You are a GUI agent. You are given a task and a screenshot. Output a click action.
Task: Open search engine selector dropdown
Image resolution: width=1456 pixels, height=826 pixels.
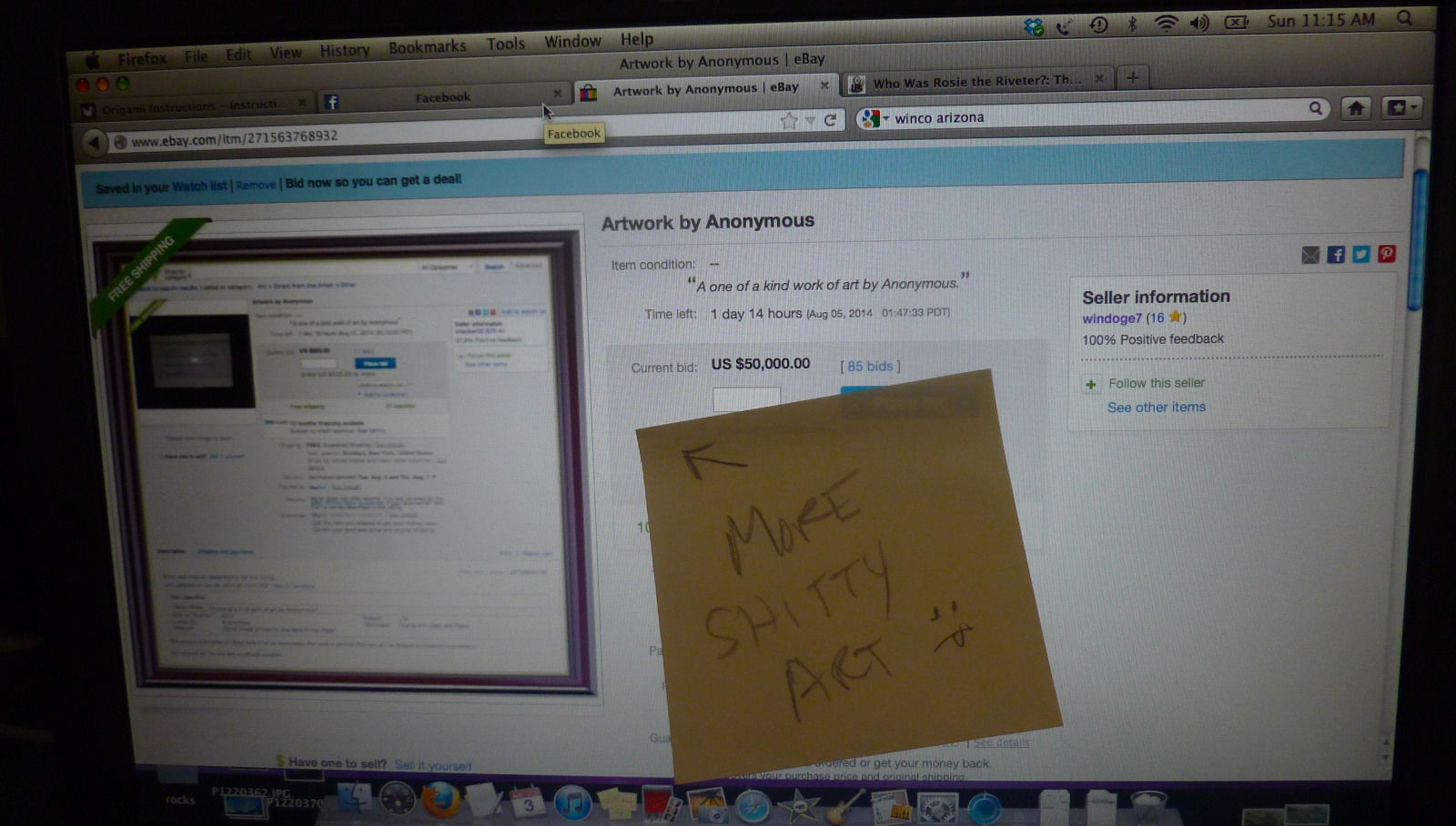874,118
